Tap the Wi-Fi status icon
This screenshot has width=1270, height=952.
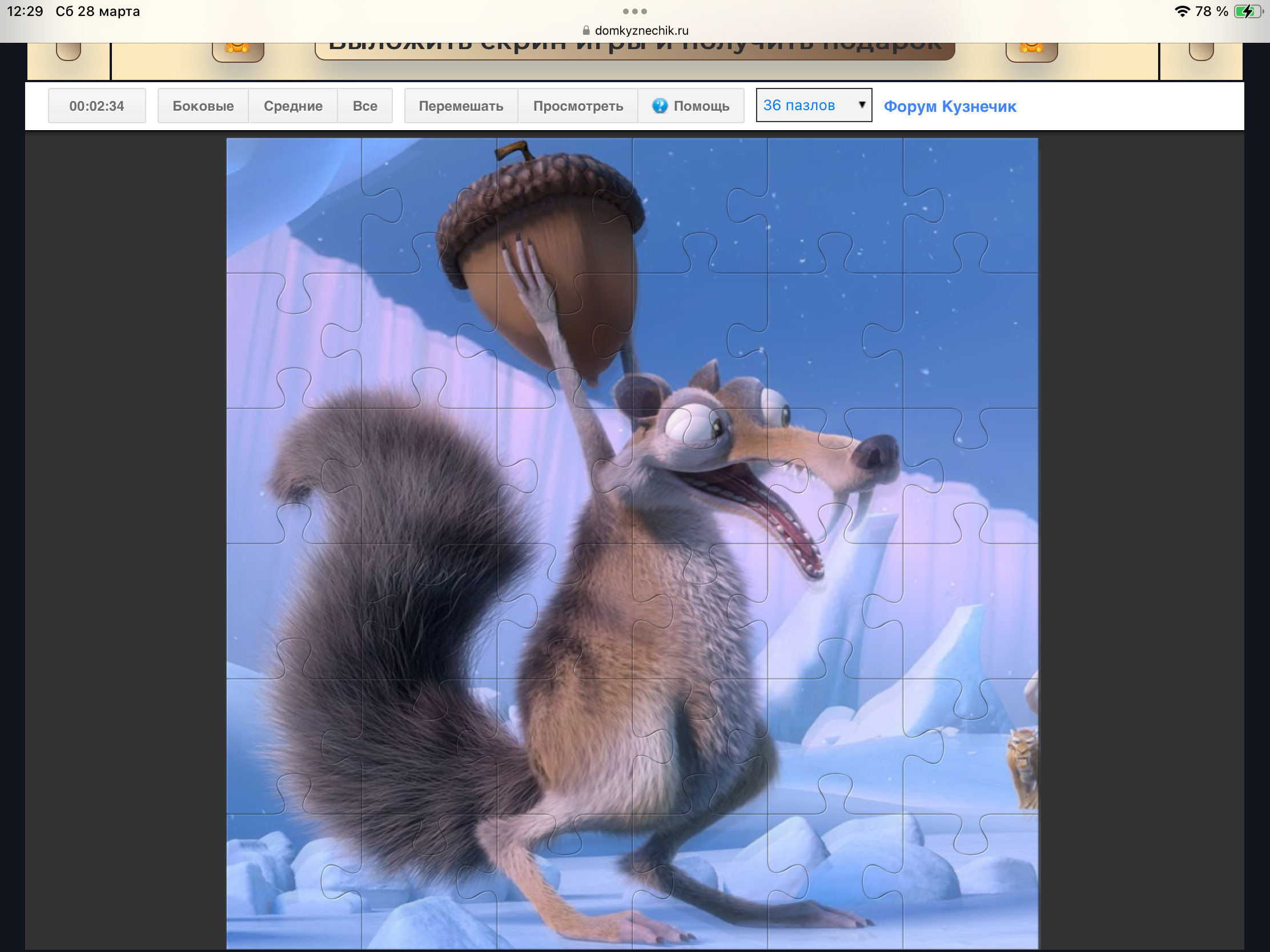1181,11
